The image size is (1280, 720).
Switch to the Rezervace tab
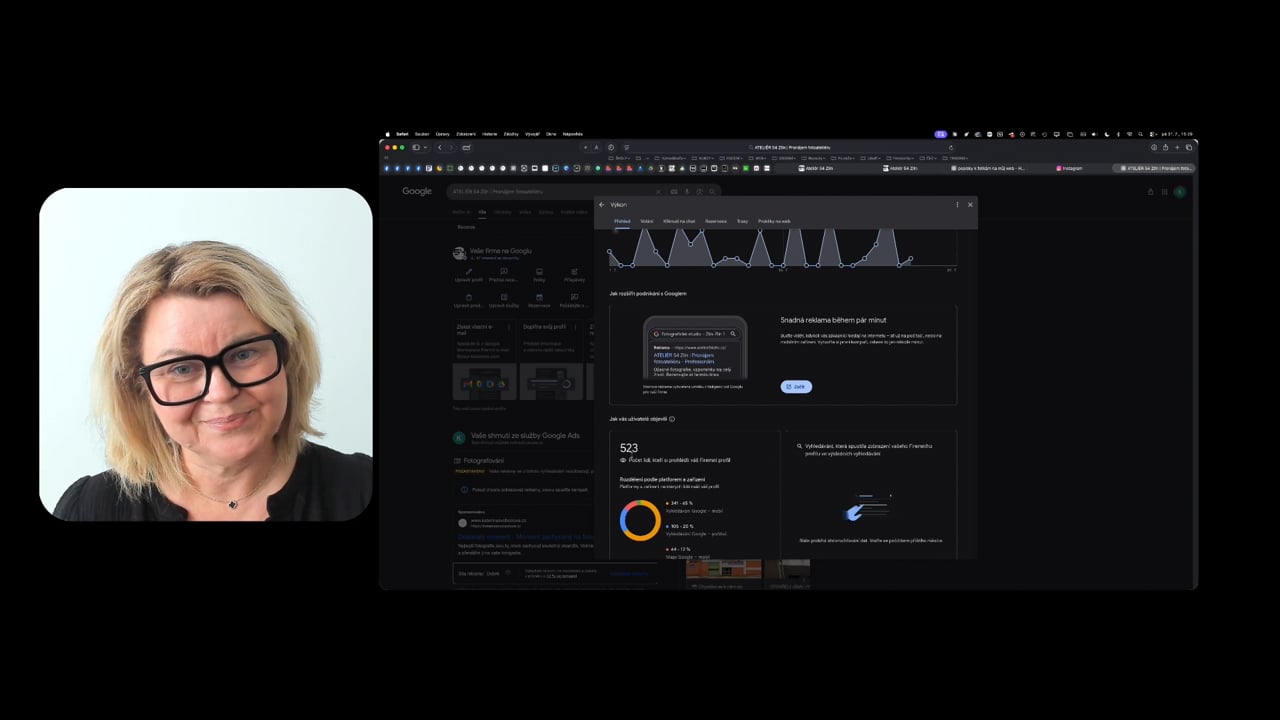[716, 221]
